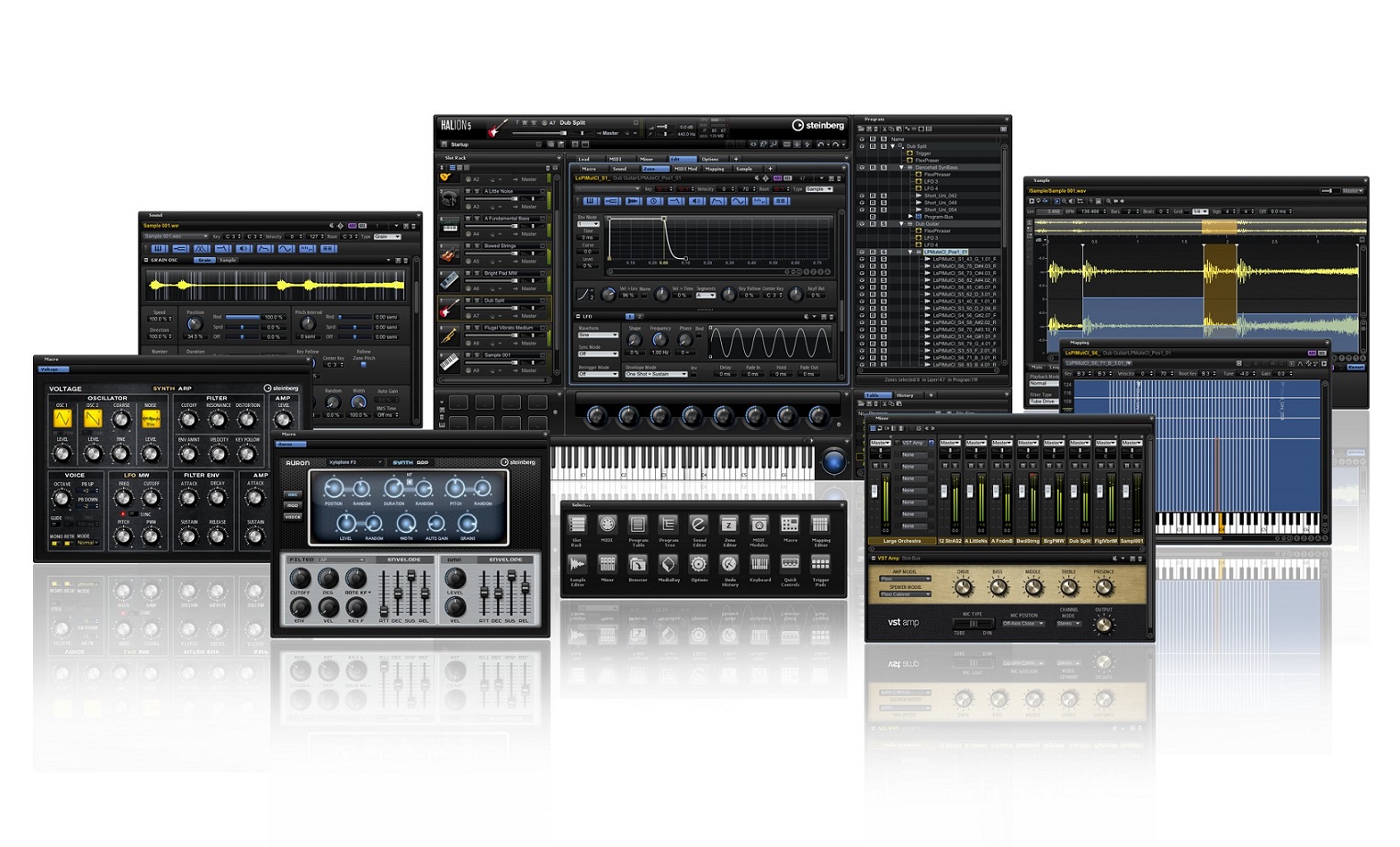Image resolution: width=1400 pixels, height=847 pixels.
Task: Open the Mapping Editor icon
Action: (x=820, y=525)
